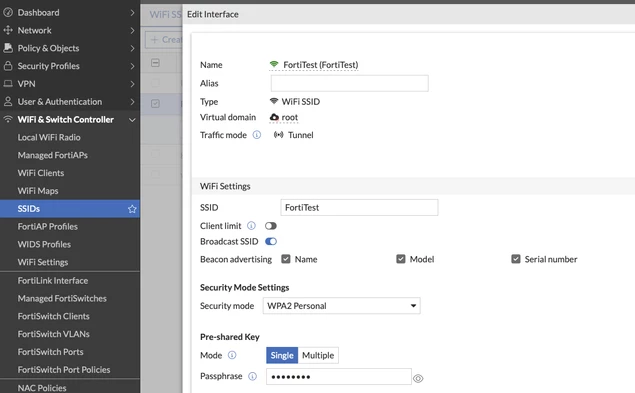Image resolution: width=635 pixels, height=393 pixels.
Task: Click the WiFi SSID type icon
Action: pyautogui.click(x=274, y=101)
